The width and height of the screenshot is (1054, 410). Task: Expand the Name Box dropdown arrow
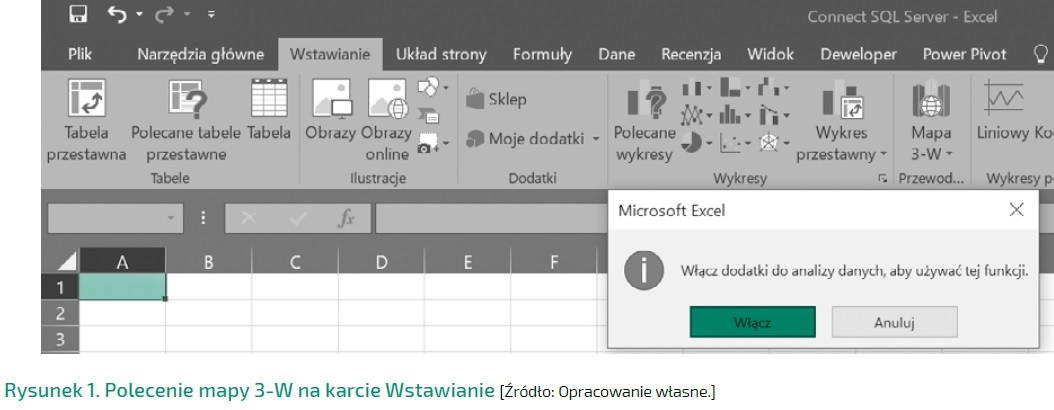click(171, 216)
